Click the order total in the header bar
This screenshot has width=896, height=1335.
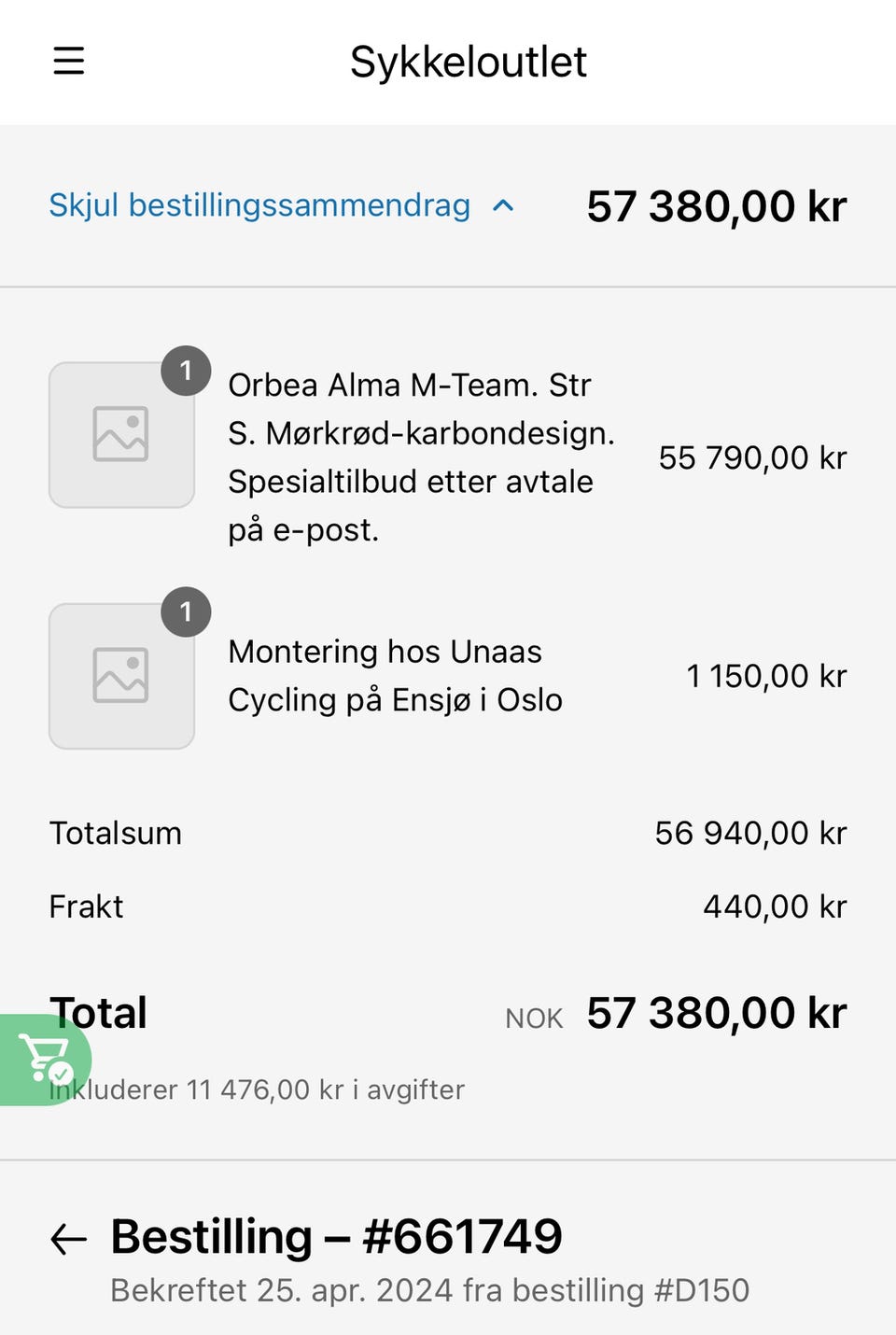coord(716,206)
